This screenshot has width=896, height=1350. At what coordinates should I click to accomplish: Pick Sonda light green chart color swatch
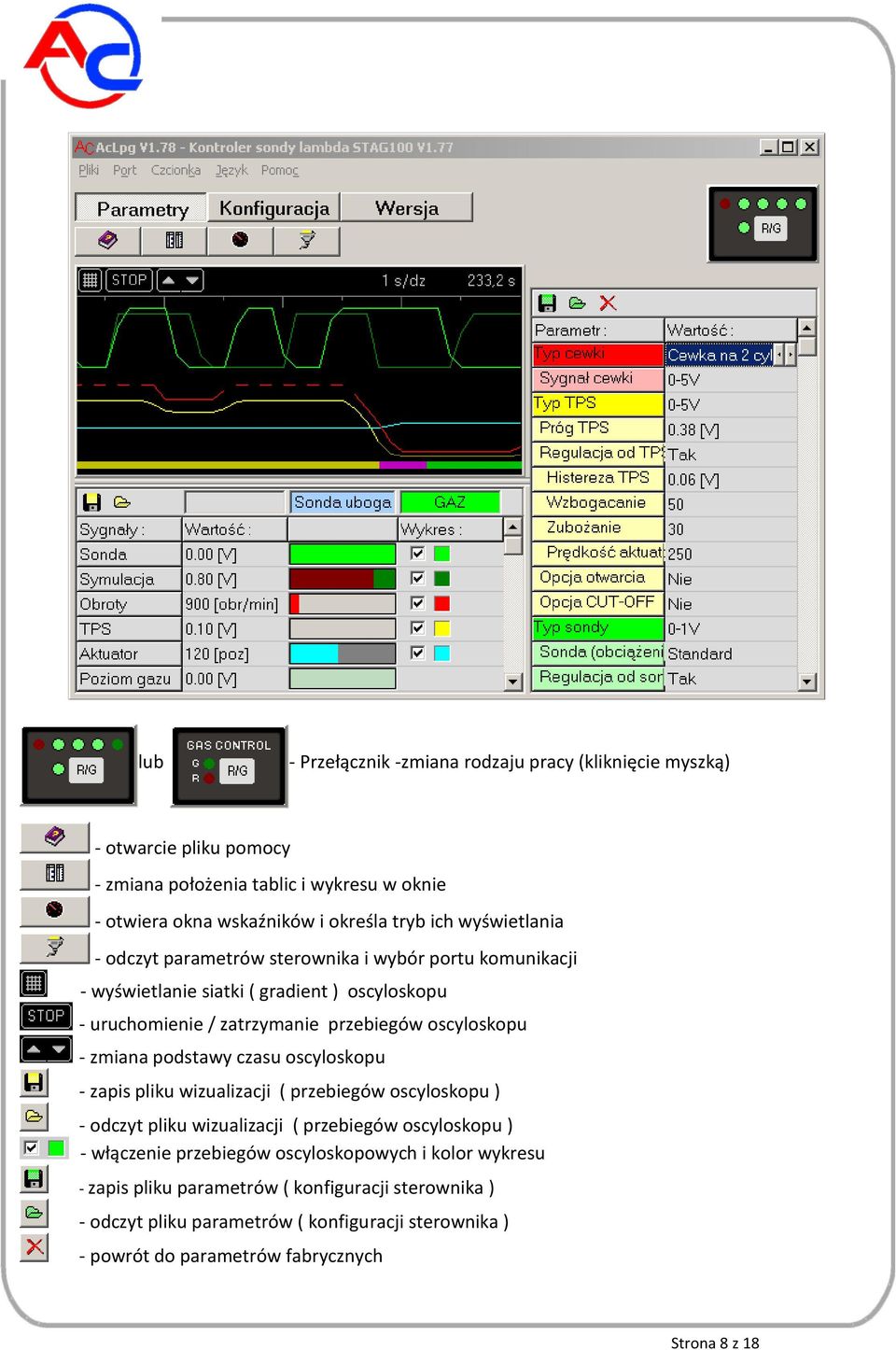pos(441,554)
